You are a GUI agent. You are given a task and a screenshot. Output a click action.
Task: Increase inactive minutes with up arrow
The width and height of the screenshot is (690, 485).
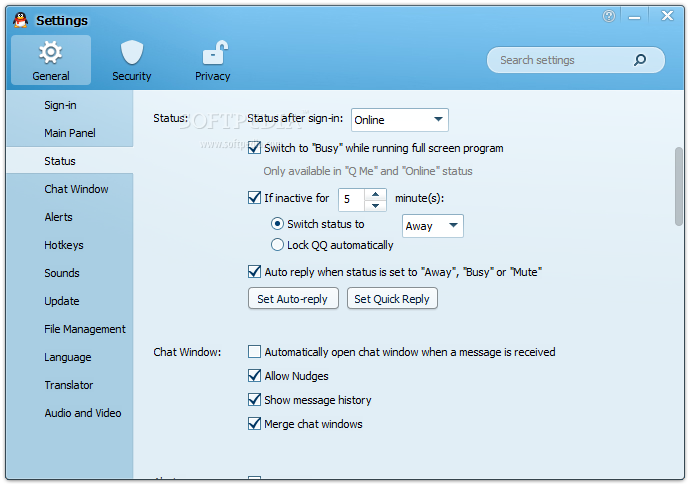375,194
